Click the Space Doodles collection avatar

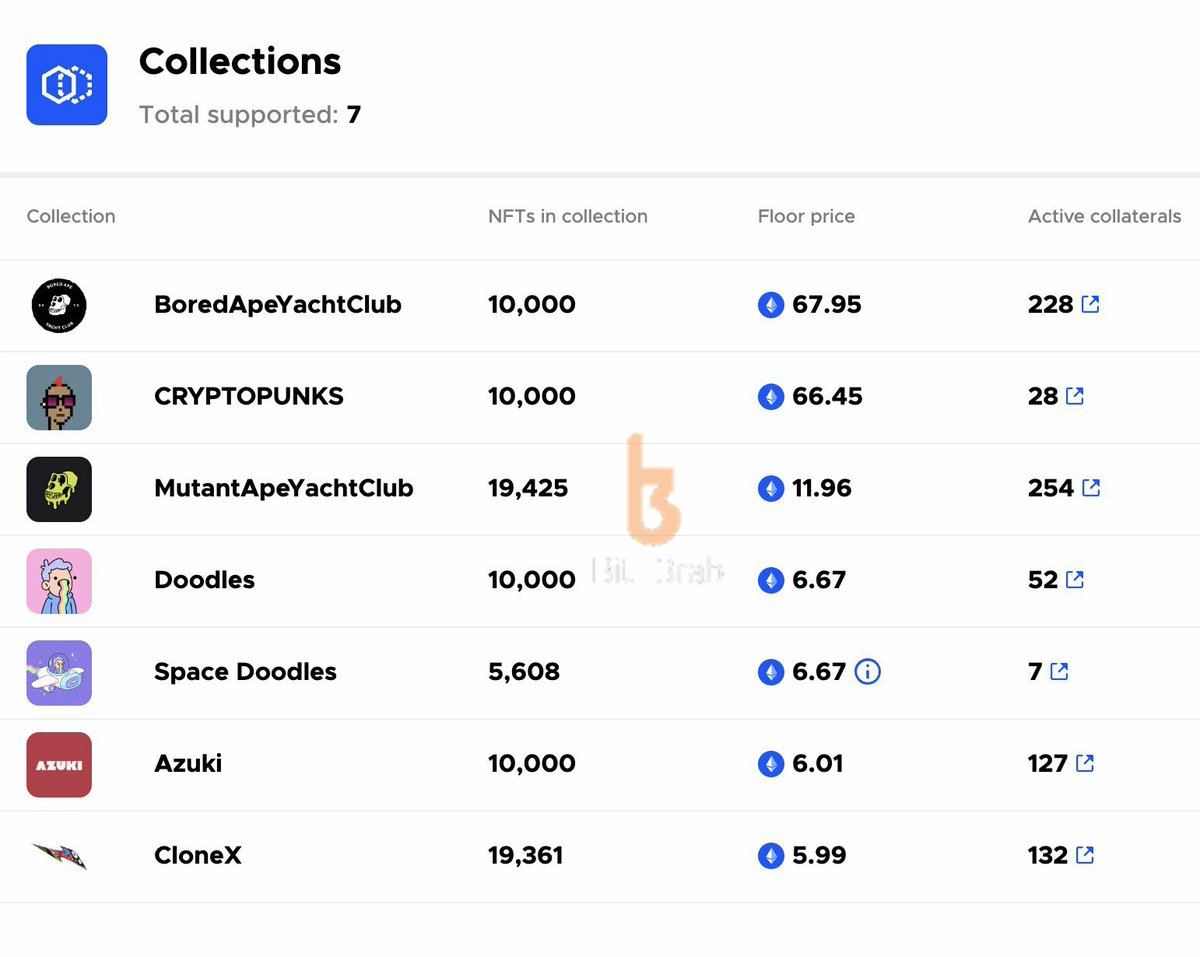coord(59,673)
